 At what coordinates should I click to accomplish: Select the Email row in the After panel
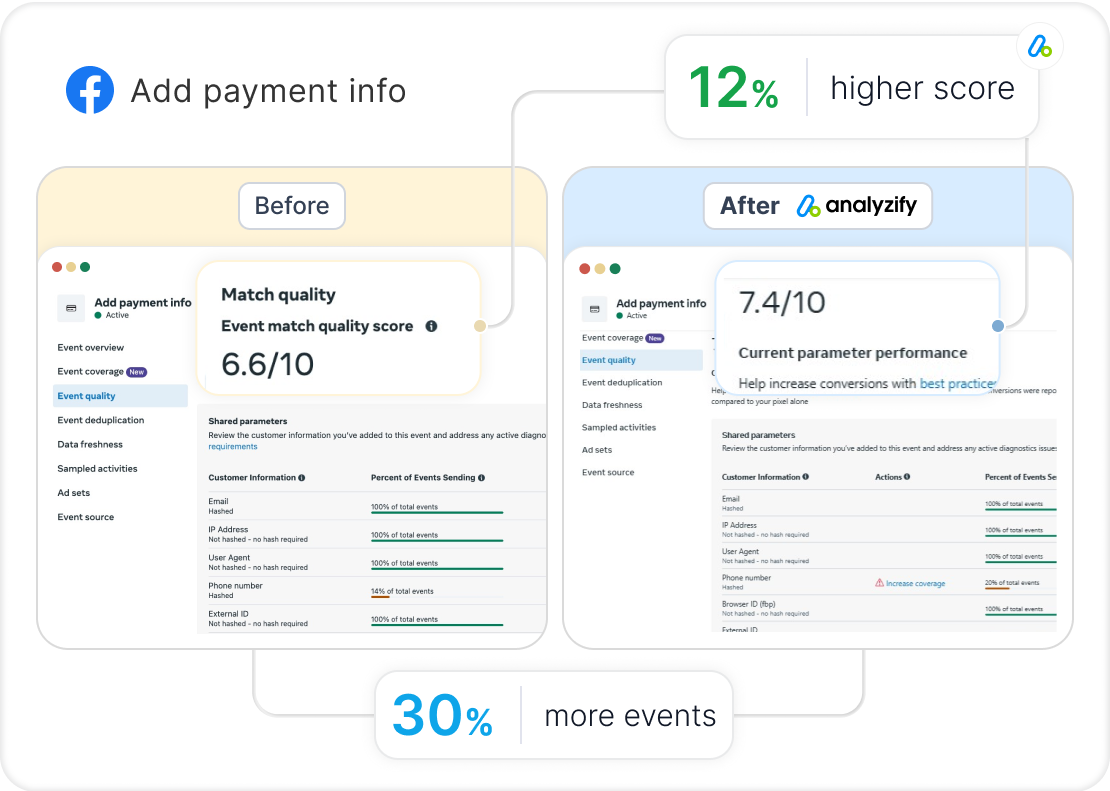coord(888,503)
